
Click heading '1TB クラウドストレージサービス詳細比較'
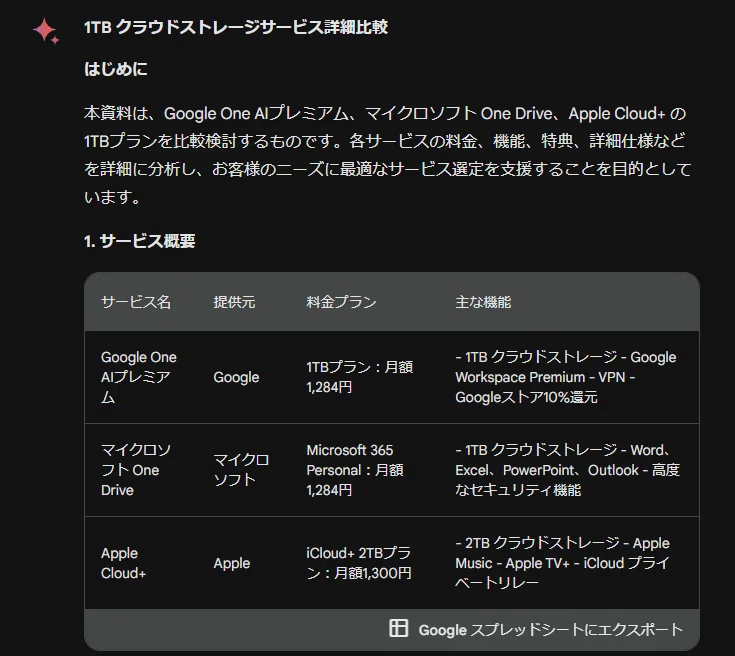(236, 27)
